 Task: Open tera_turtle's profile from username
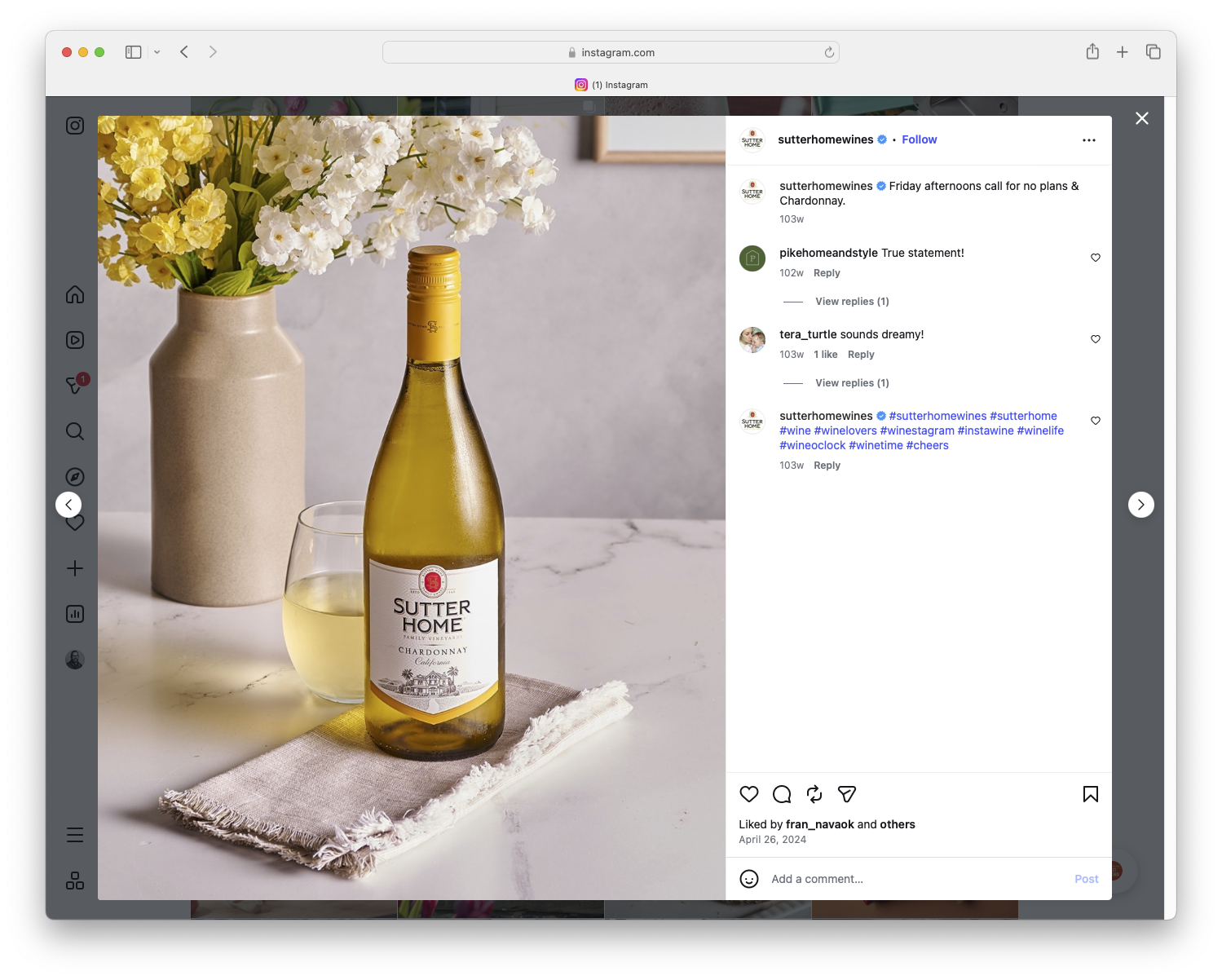[808, 334]
